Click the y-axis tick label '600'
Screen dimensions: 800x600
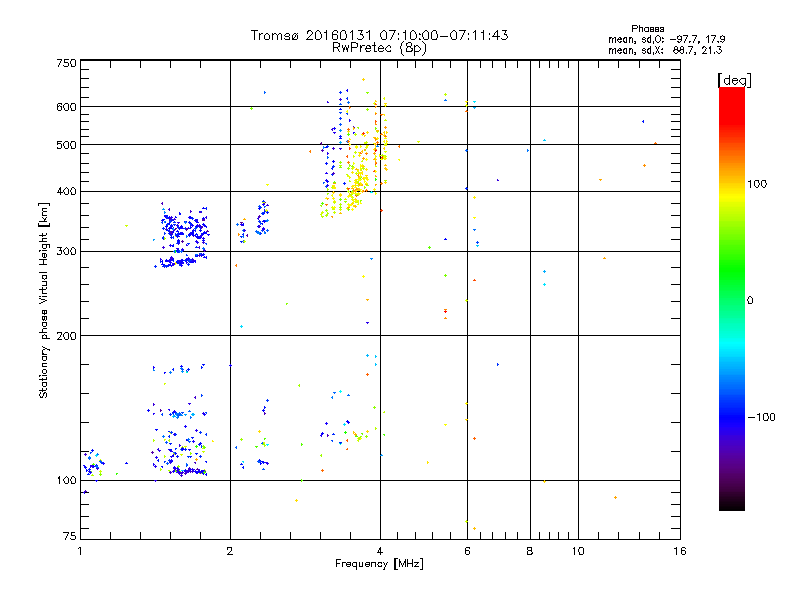click(x=66, y=107)
